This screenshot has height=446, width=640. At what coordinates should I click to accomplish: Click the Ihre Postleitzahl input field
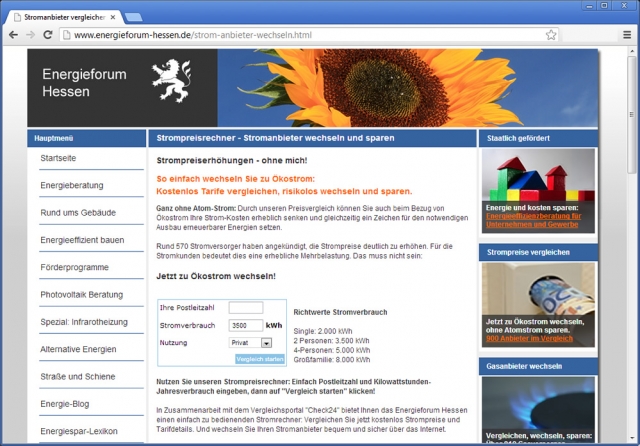click(246, 308)
